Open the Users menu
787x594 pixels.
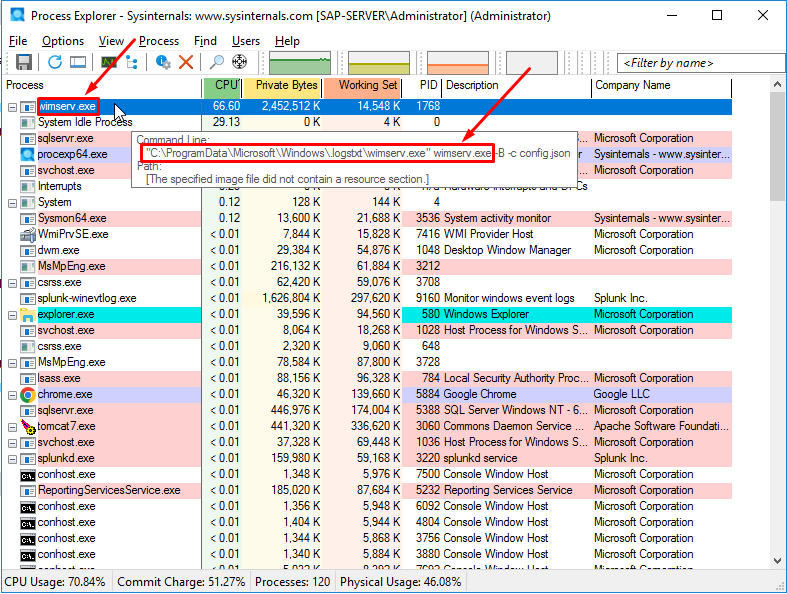(x=245, y=41)
